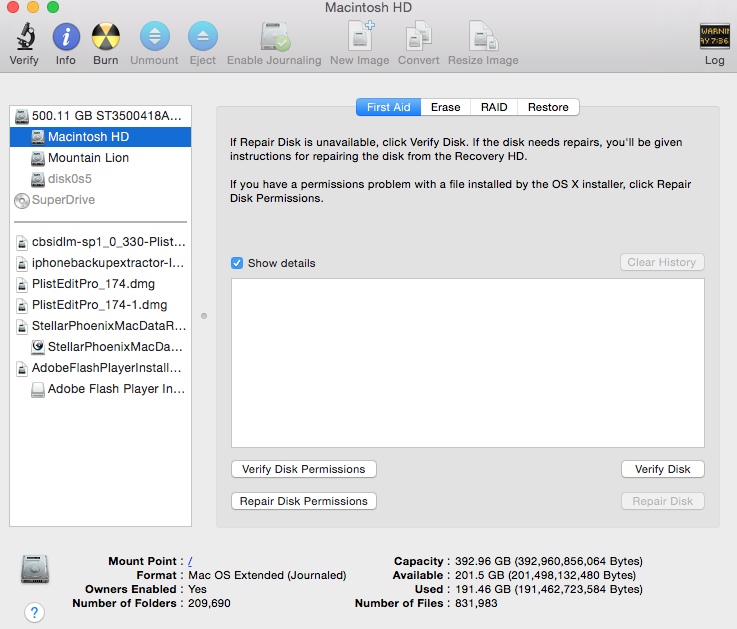
Task: Click the New Image toolbar icon
Action: click(x=361, y=35)
